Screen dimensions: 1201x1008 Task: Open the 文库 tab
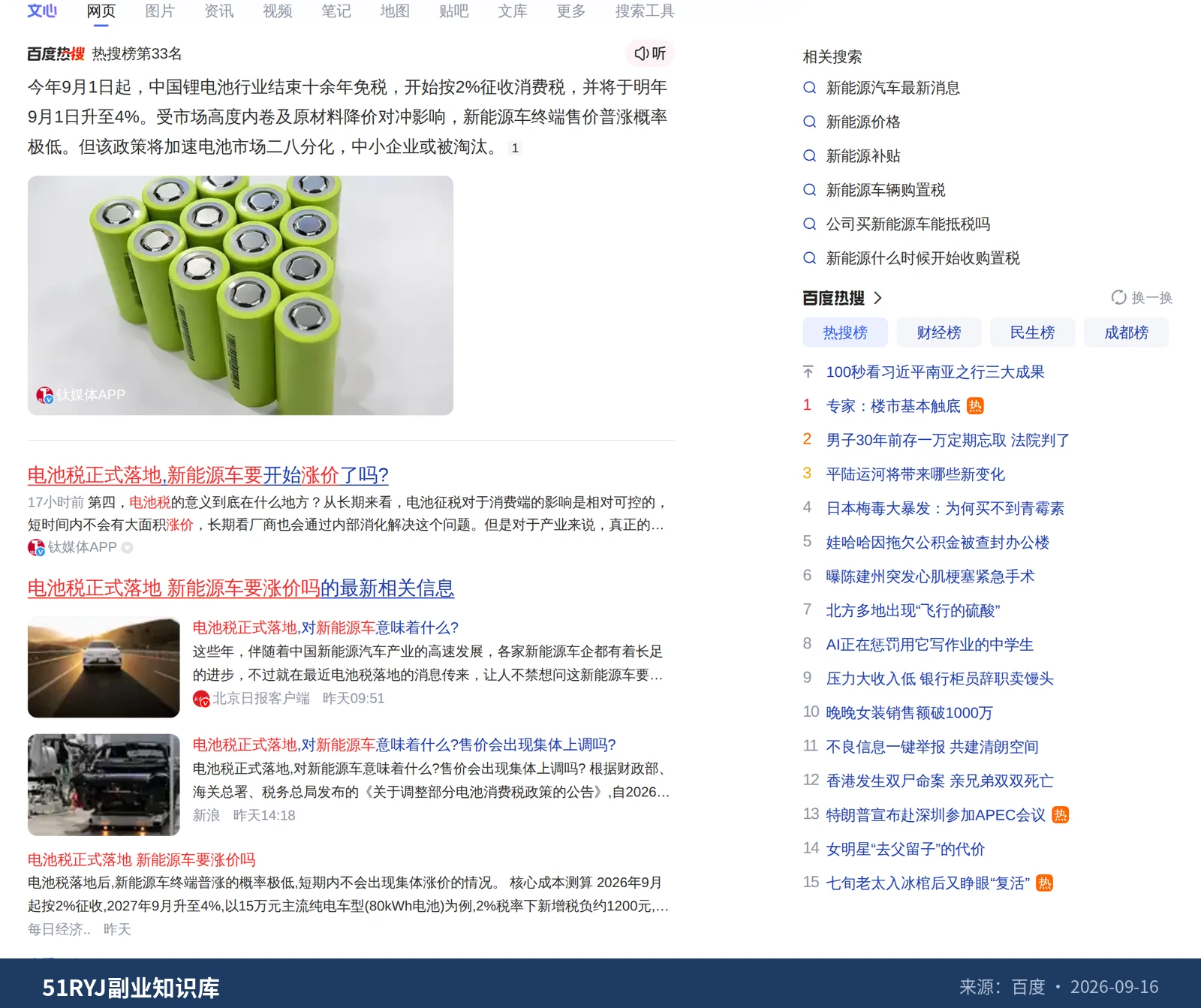(x=513, y=11)
